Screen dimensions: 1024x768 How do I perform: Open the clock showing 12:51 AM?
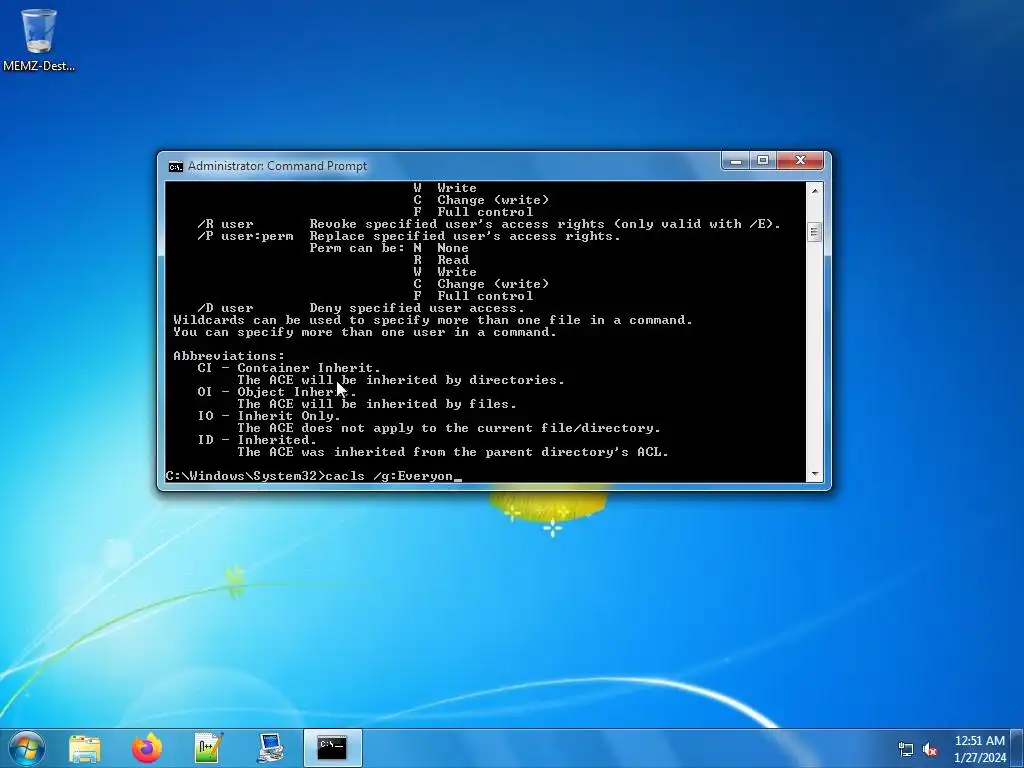[980, 749]
